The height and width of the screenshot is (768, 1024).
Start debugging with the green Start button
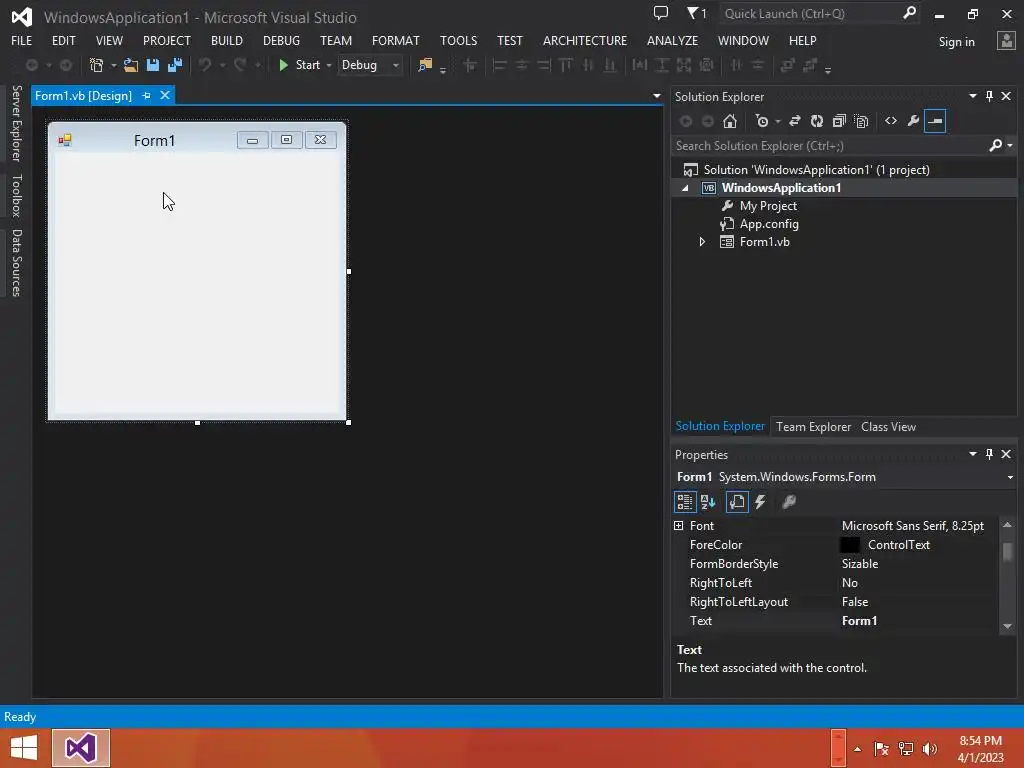(x=299, y=65)
